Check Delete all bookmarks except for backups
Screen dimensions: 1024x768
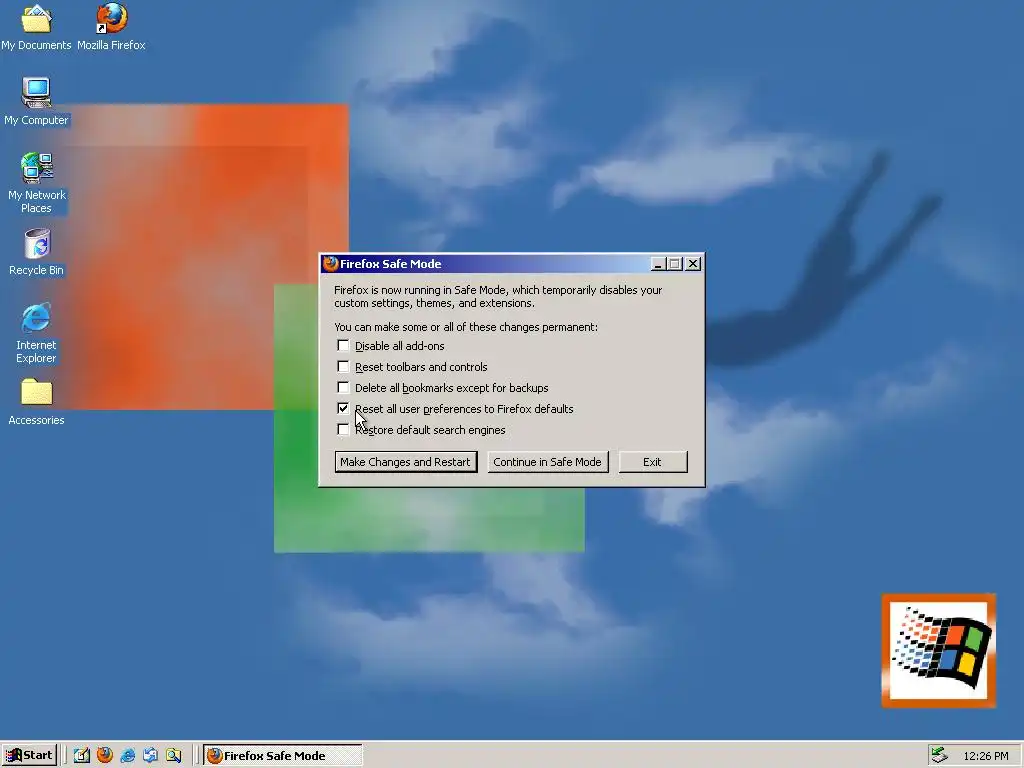pos(343,387)
